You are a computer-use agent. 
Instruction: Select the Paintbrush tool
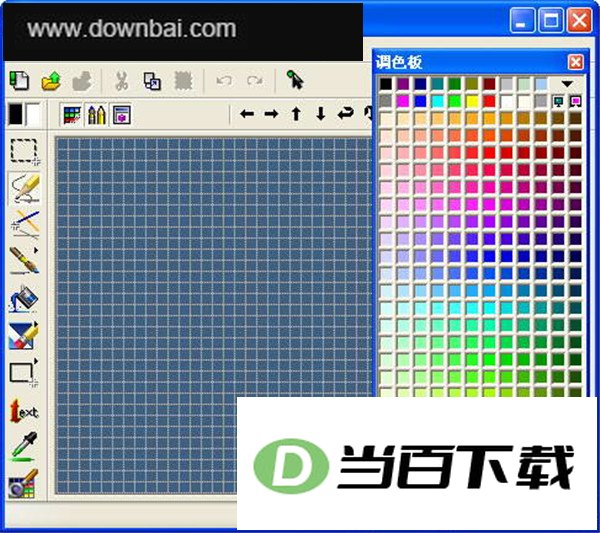[x=24, y=260]
